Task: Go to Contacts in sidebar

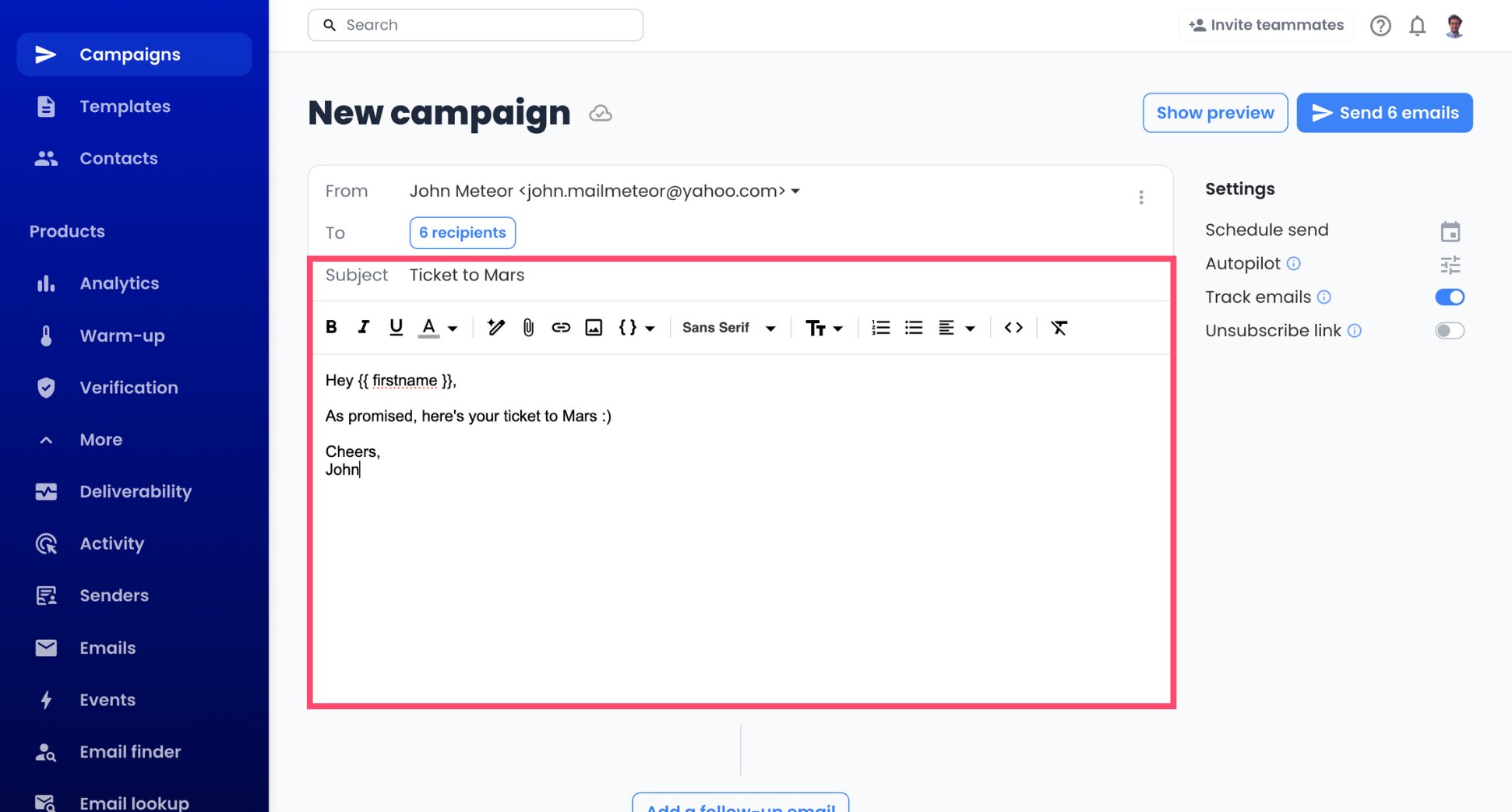Action: (118, 159)
